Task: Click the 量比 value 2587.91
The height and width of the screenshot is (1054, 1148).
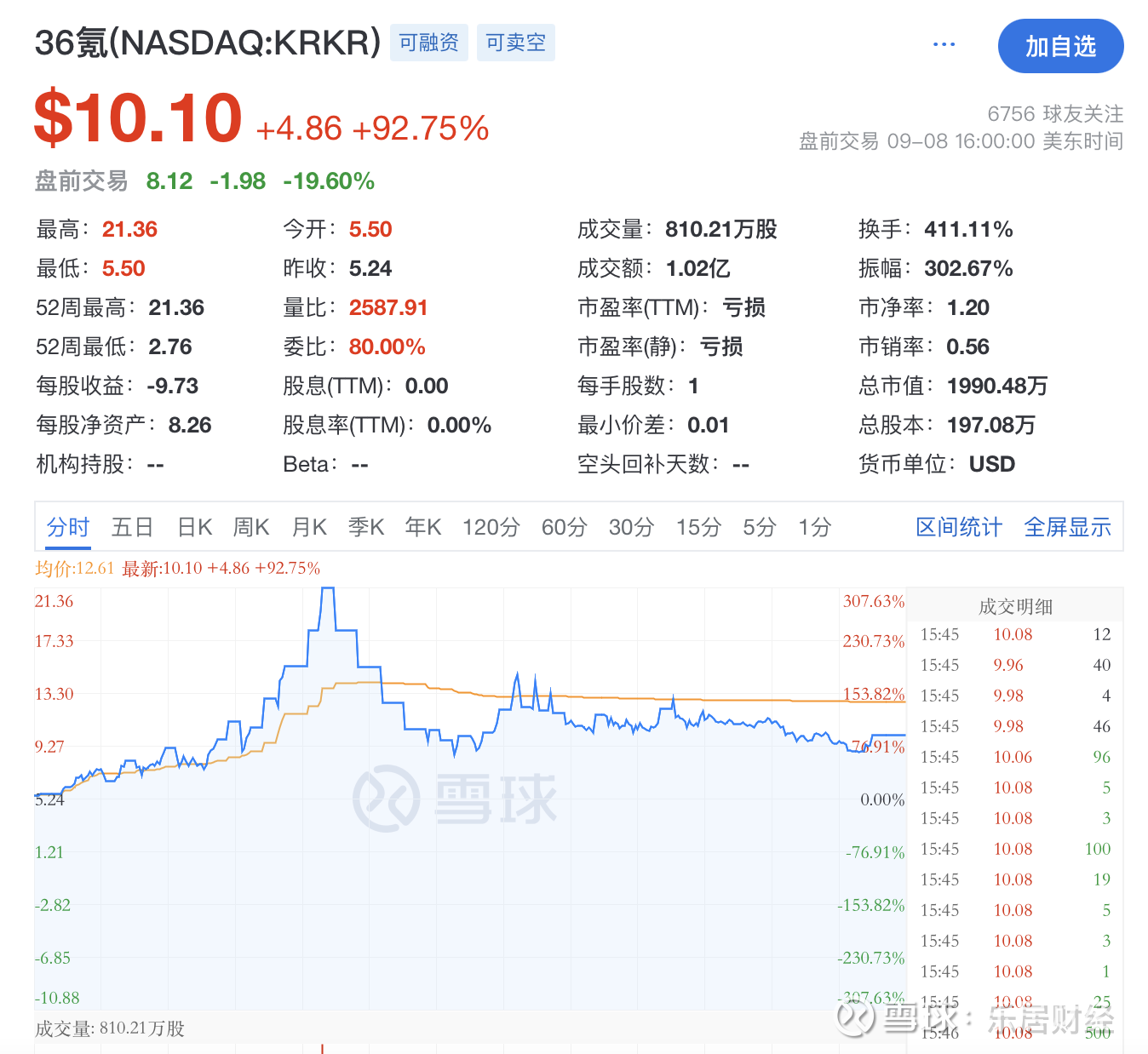Action: point(388,307)
